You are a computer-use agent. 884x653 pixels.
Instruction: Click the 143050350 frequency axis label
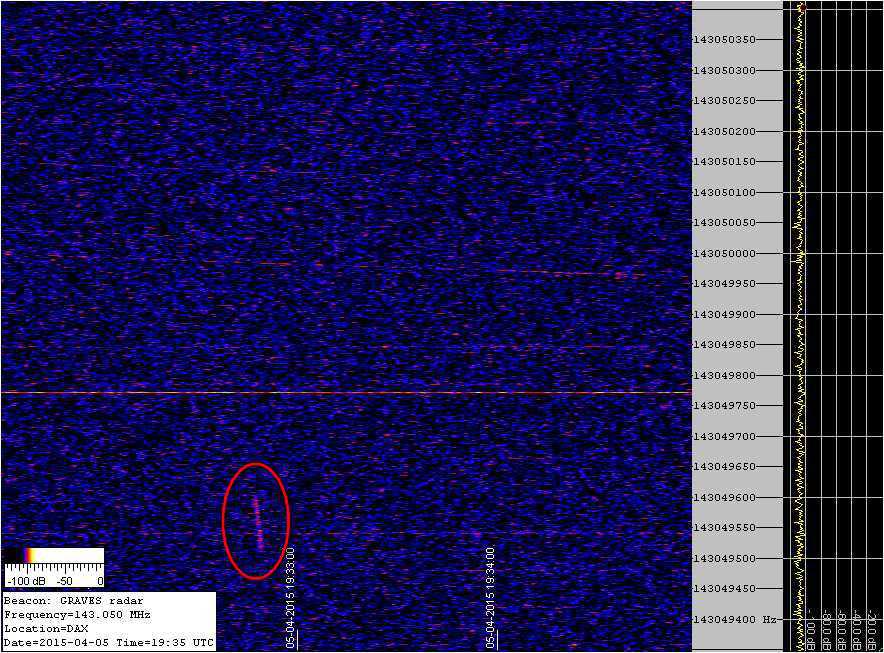pyautogui.click(x=724, y=40)
